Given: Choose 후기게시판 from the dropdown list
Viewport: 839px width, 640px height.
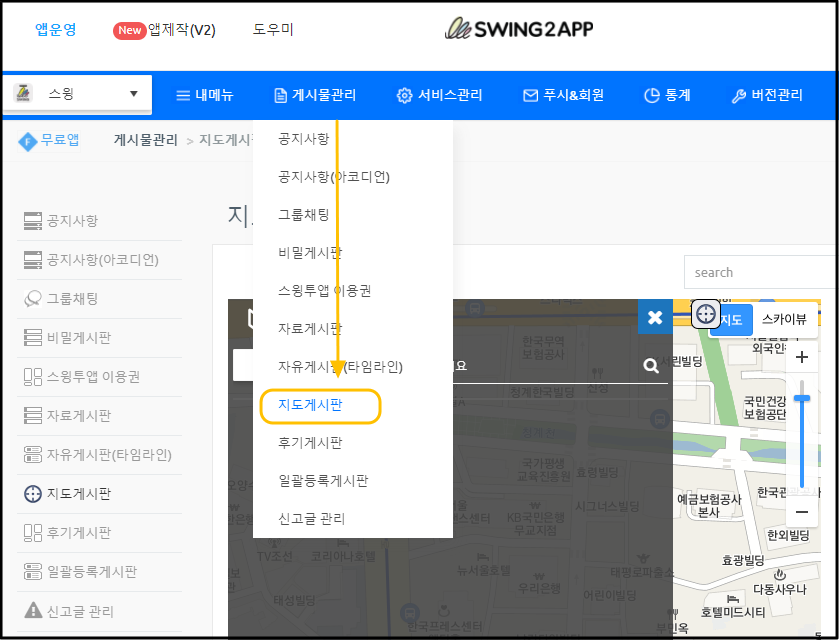Looking at the screenshot, I should 310,443.
